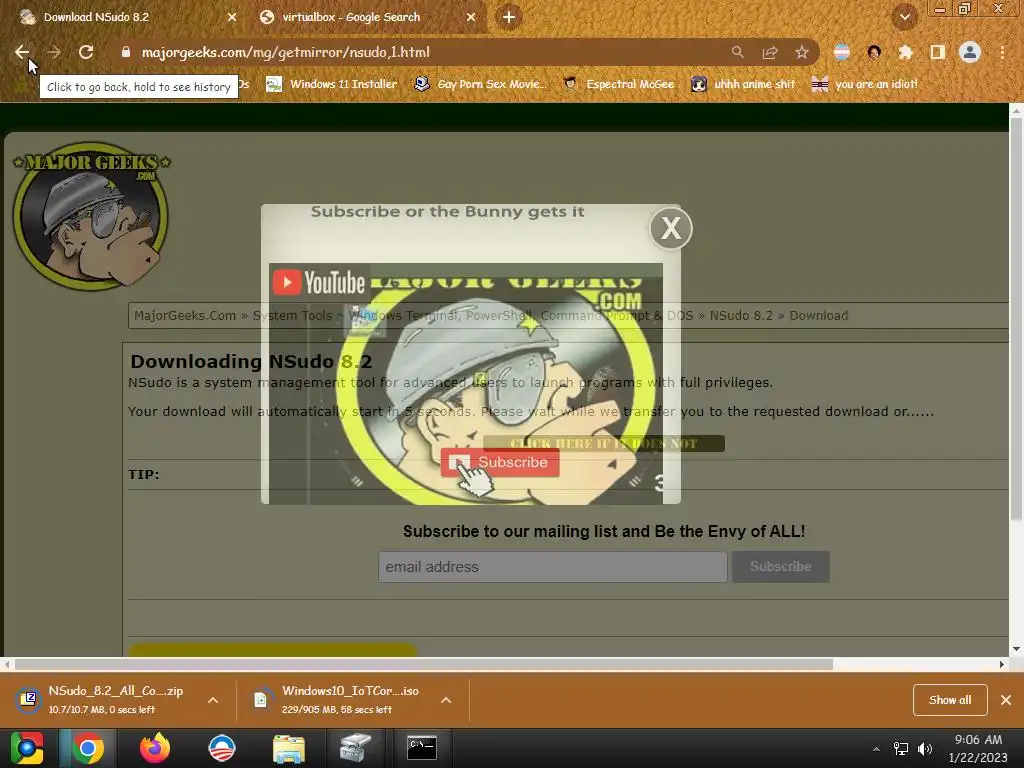Open a new browser tab
The width and height of the screenshot is (1024, 768).
509,17
